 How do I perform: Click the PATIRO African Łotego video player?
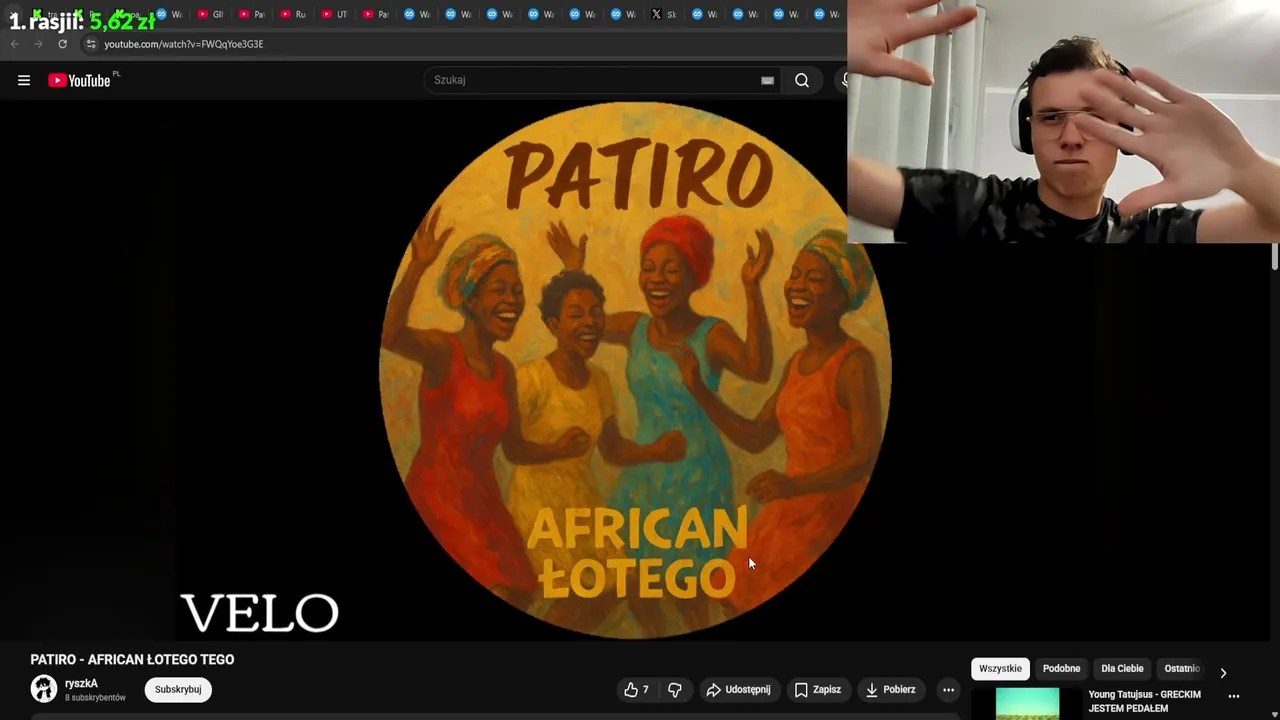pos(636,370)
